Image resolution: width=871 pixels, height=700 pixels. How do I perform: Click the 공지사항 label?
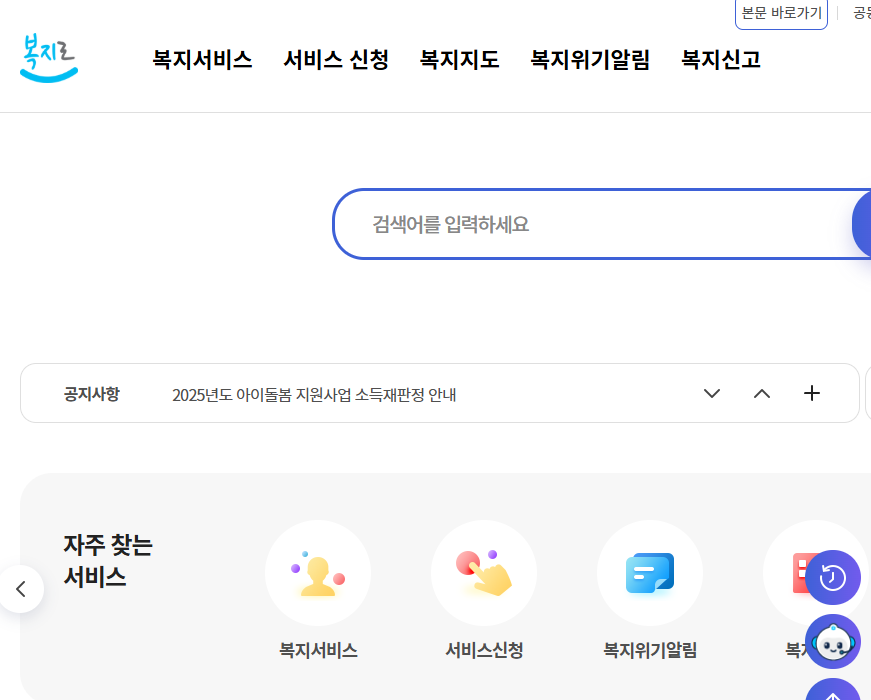coord(92,394)
